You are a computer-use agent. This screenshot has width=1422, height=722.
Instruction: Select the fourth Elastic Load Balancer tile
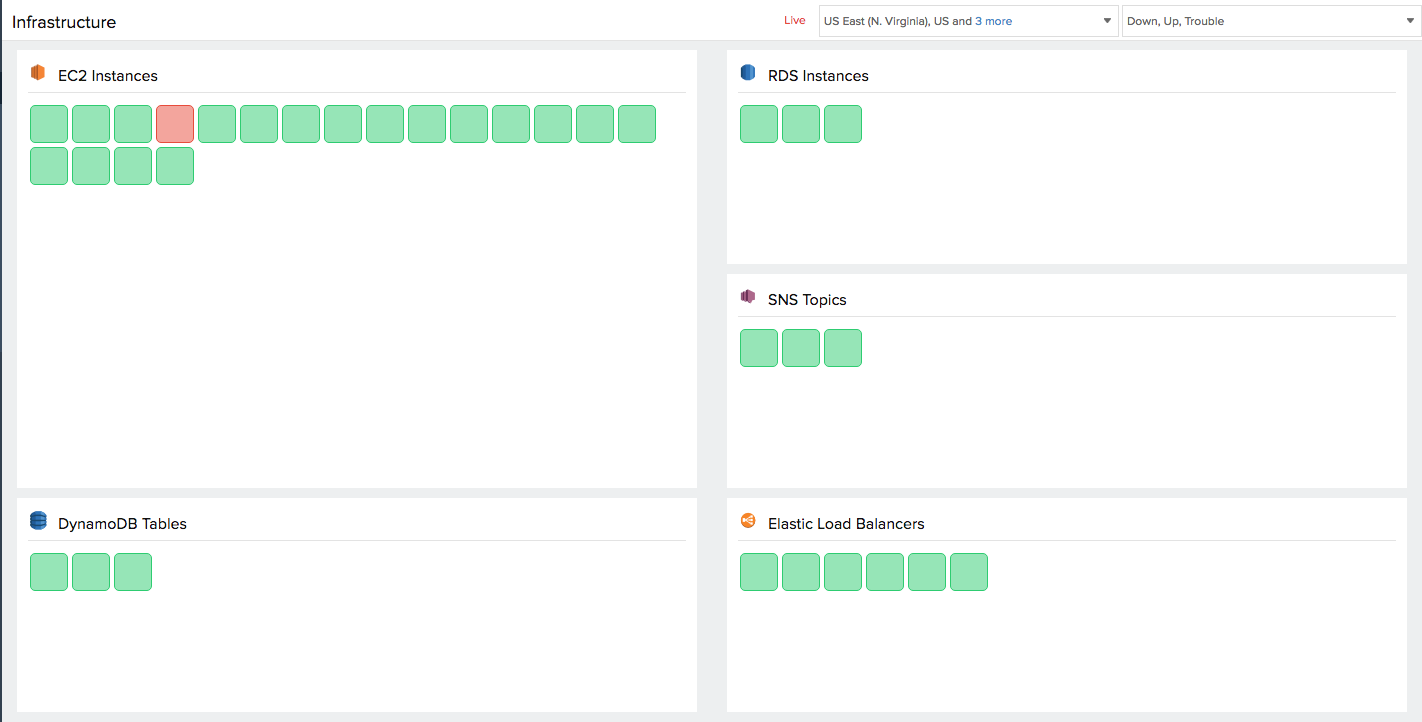point(884,571)
